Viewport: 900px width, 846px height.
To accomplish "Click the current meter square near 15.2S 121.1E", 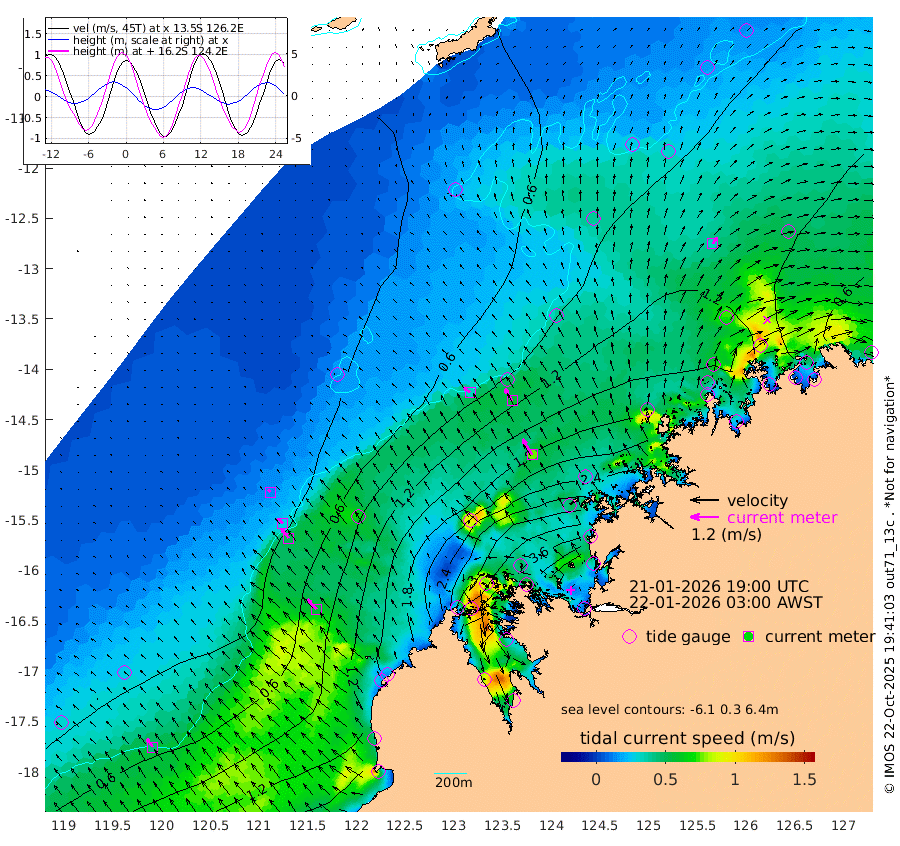I will pyautogui.click(x=270, y=492).
